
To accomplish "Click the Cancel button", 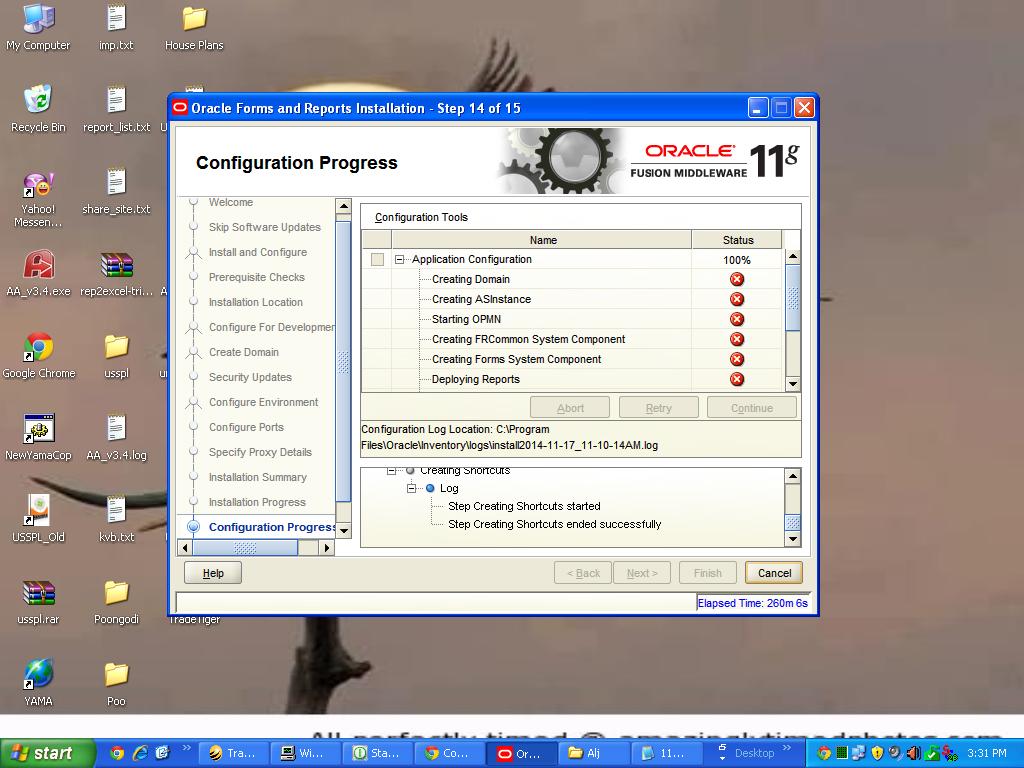I will point(774,573).
